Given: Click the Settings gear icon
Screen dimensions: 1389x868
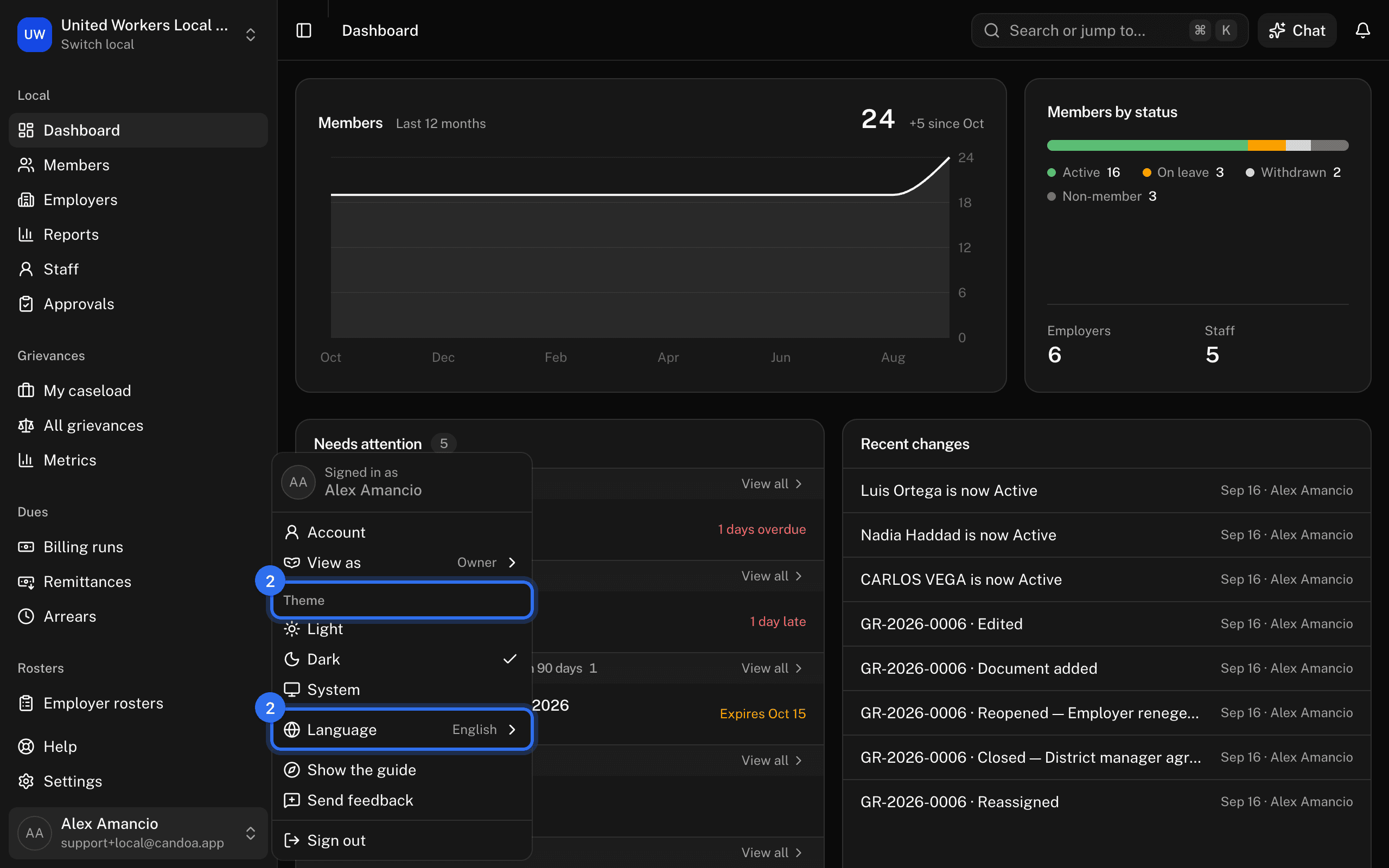Looking at the screenshot, I should click(x=26, y=781).
